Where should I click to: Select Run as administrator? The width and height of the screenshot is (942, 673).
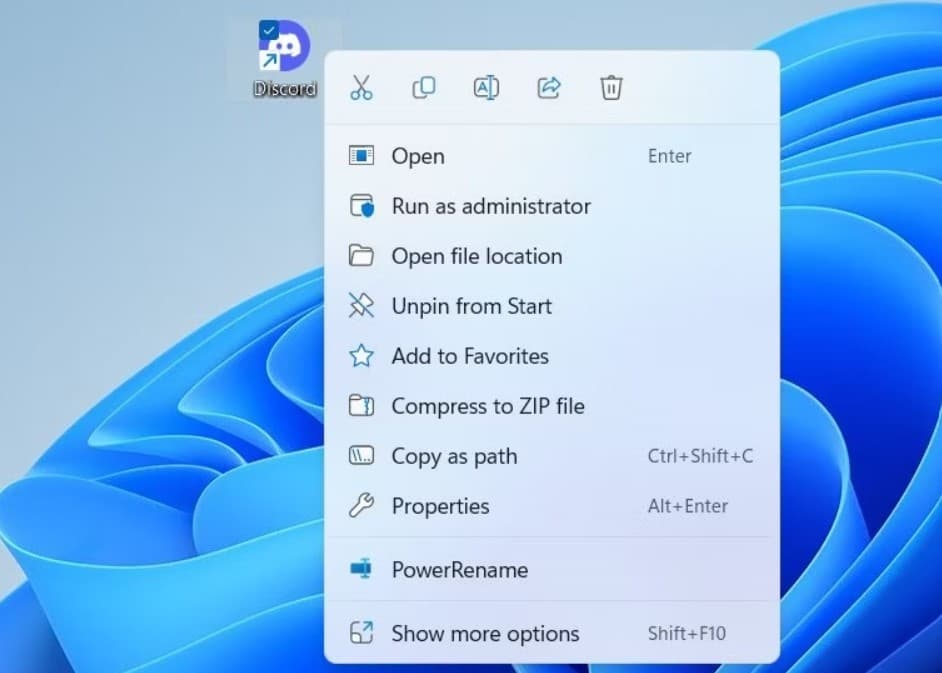pyautogui.click(x=491, y=206)
